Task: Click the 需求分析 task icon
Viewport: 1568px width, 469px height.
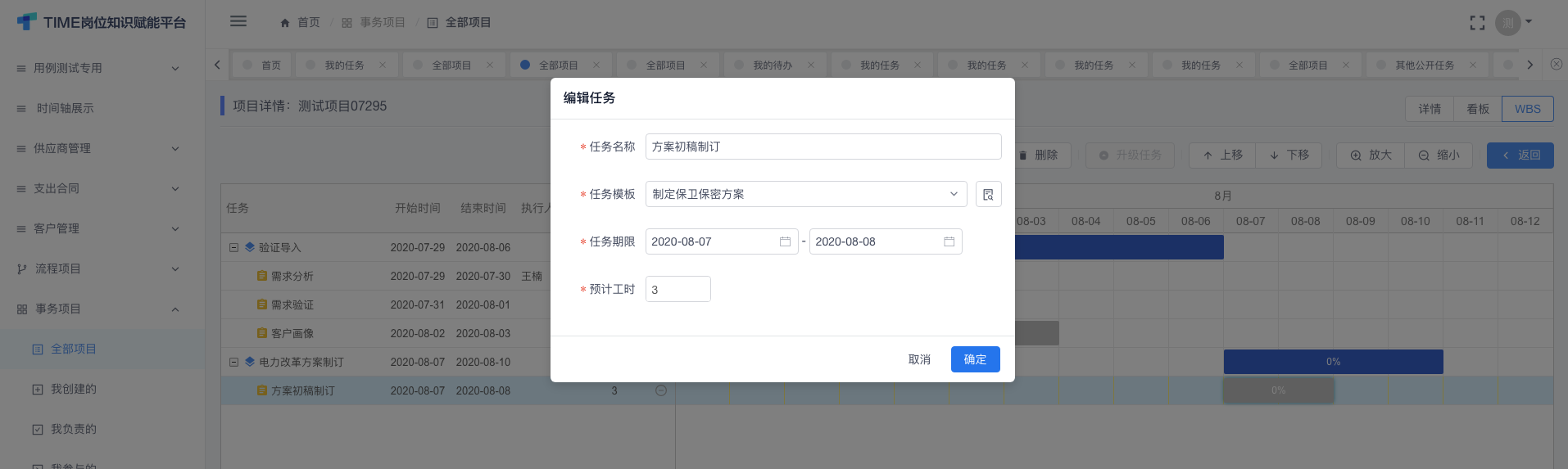Action: (262, 276)
